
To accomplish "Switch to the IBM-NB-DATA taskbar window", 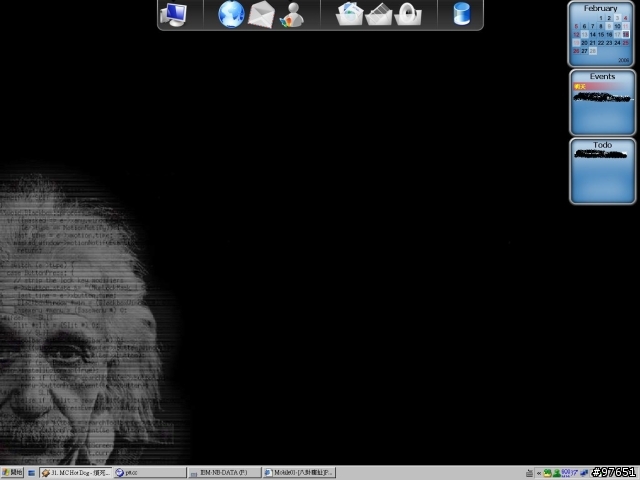I will (224, 473).
